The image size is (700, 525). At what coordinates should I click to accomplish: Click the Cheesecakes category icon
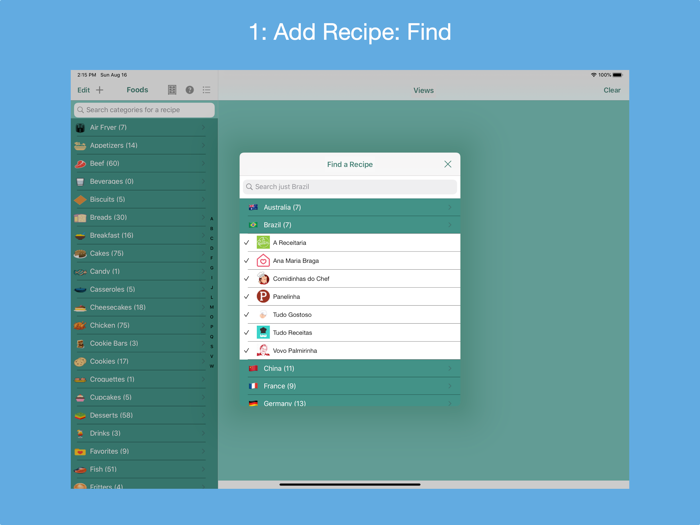pos(80,308)
